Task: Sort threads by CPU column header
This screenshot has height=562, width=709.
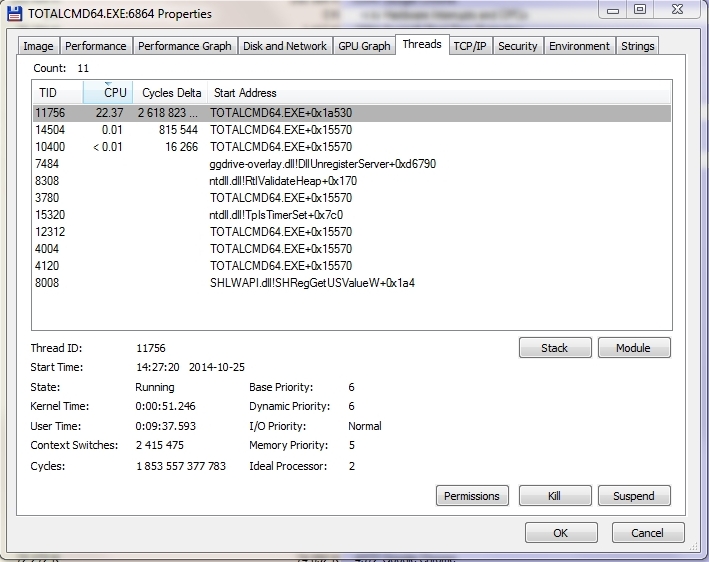Action: [x=108, y=93]
